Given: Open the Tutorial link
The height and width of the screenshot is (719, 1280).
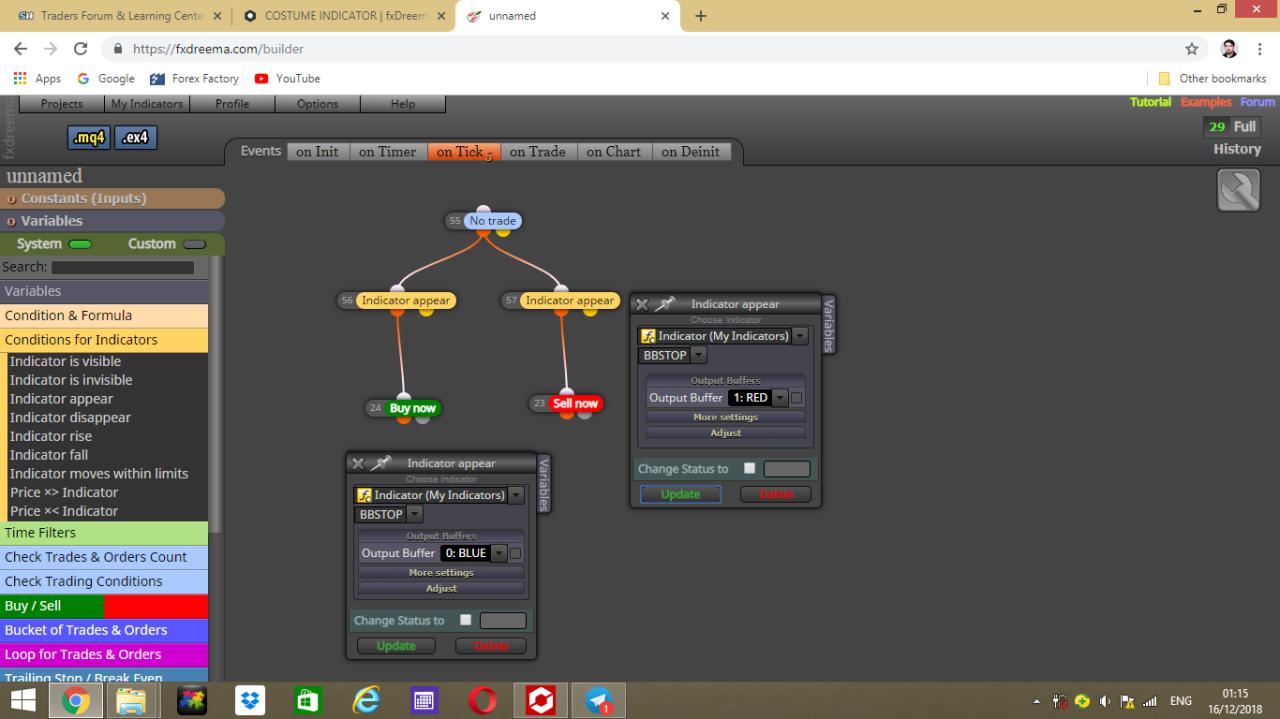Looking at the screenshot, I should coord(1150,102).
